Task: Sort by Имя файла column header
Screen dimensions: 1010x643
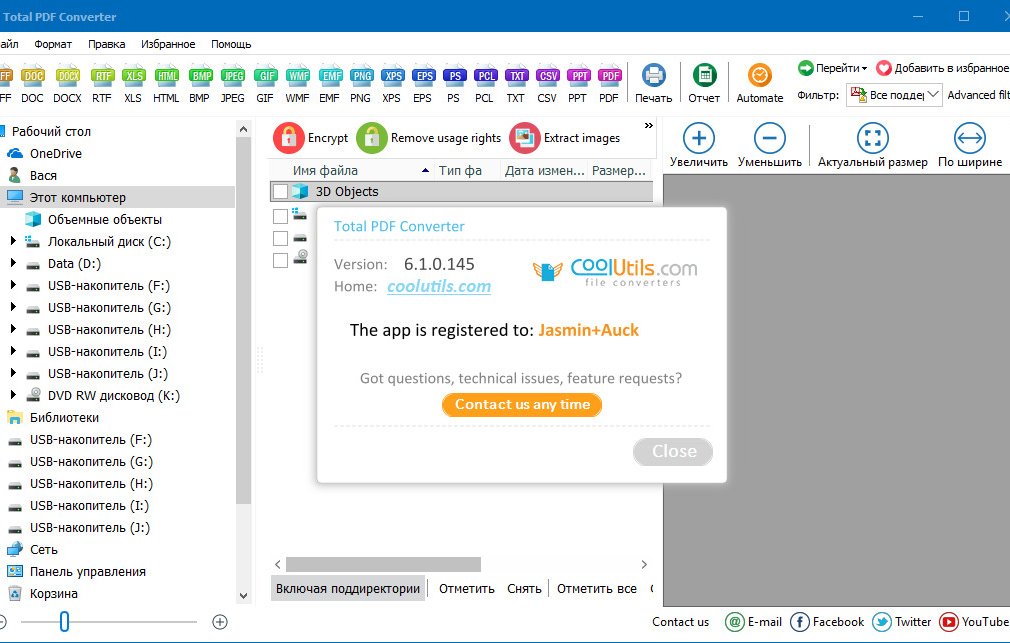Action: (x=352, y=170)
